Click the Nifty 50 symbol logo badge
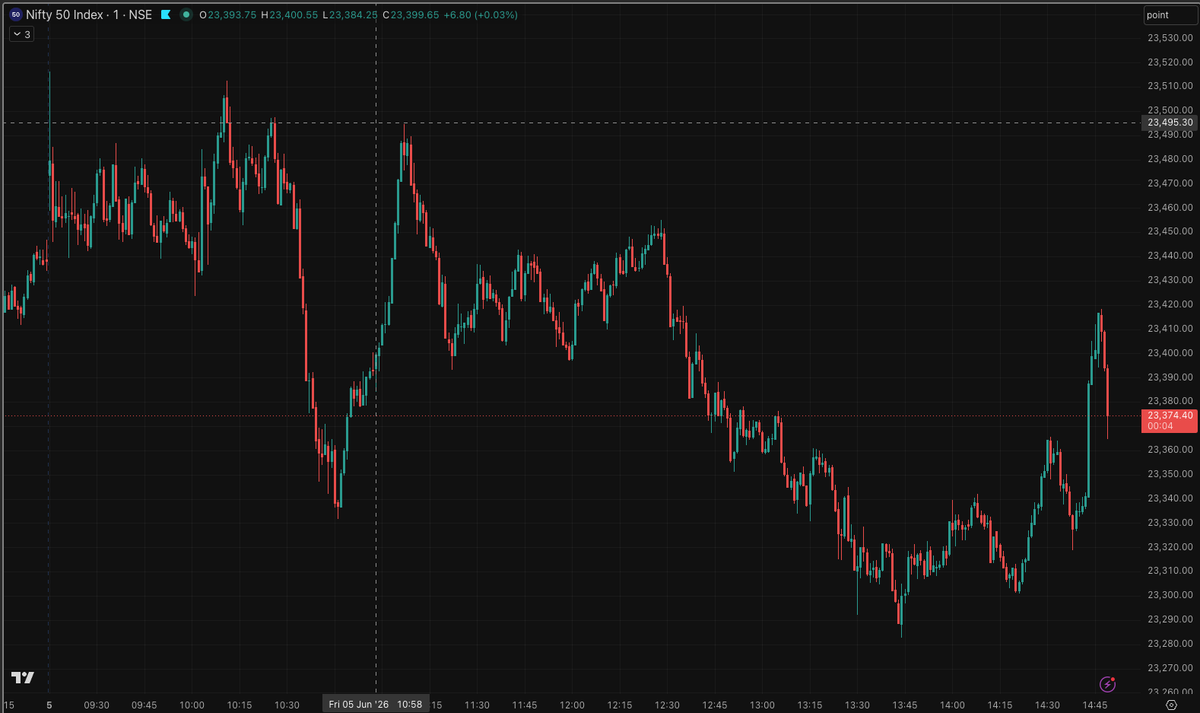Viewport: 1200px width, 713px height. pyautogui.click(x=16, y=14)
